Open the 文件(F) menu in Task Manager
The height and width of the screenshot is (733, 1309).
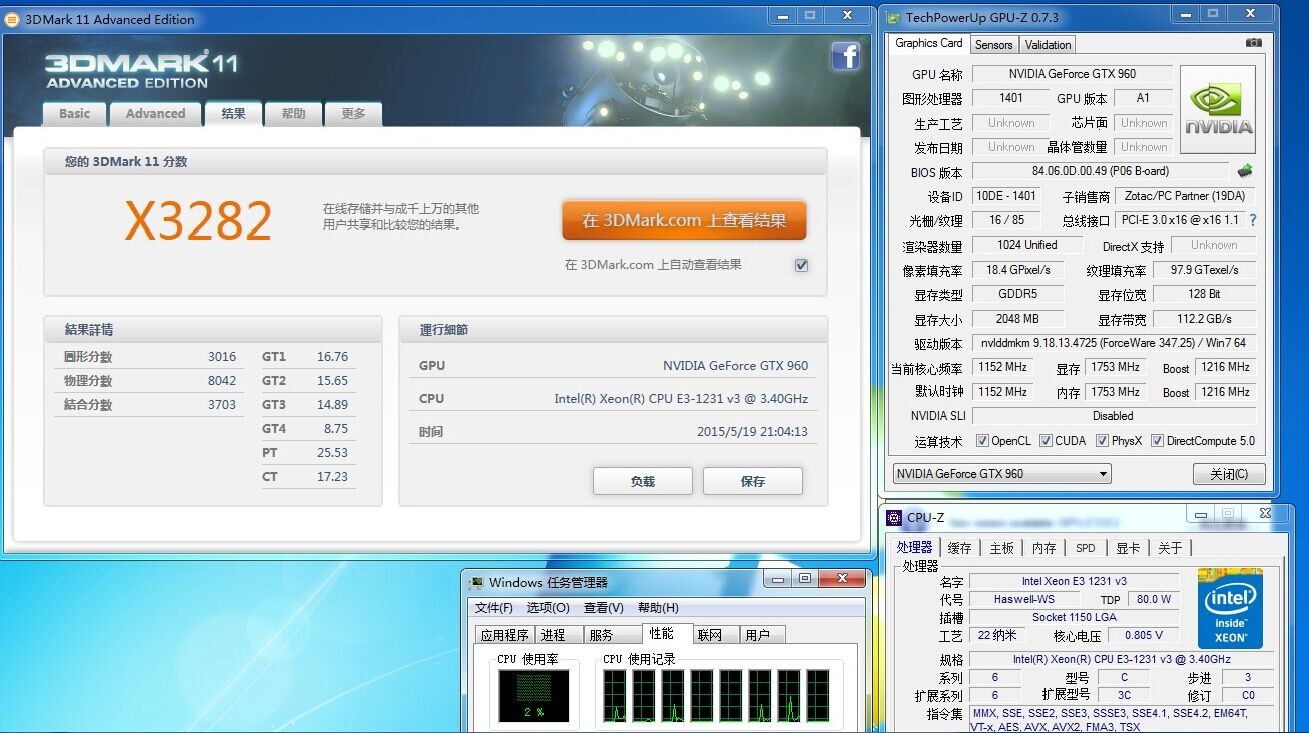(x=493, y=608)
